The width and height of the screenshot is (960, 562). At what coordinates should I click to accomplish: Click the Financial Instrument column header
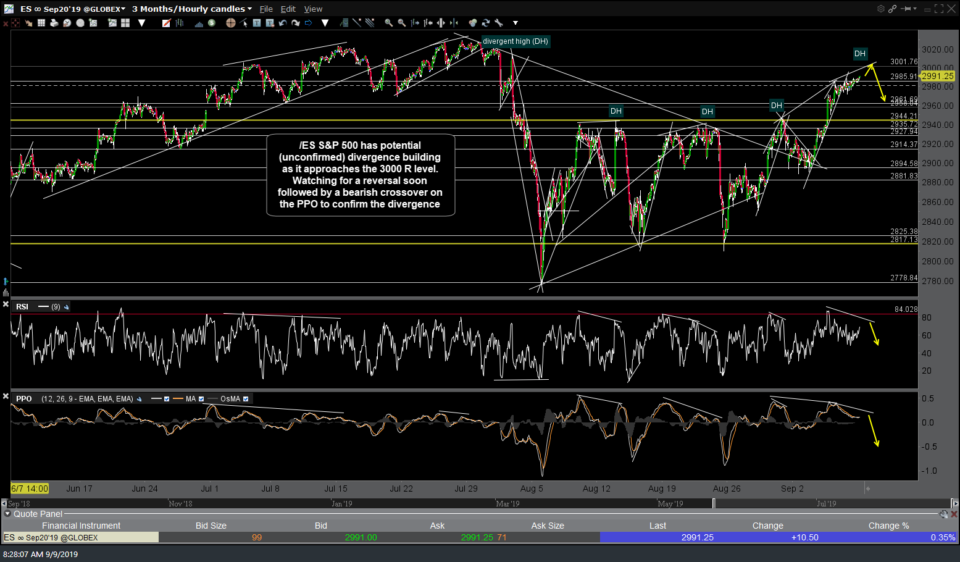click(81, 525)
